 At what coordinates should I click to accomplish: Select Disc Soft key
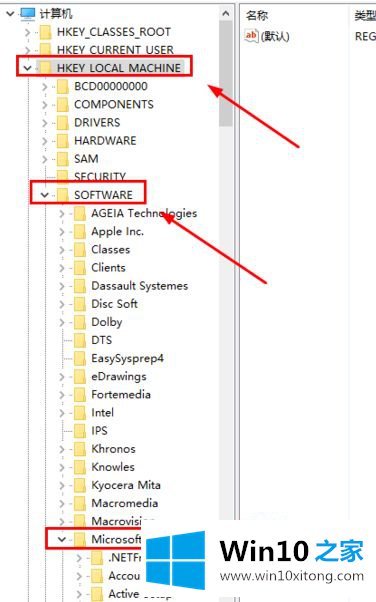tap(114, 304)
